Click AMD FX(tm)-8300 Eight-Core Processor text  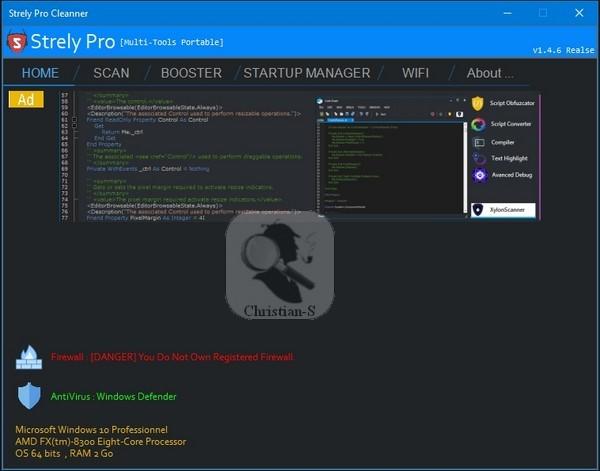(101, 442)
